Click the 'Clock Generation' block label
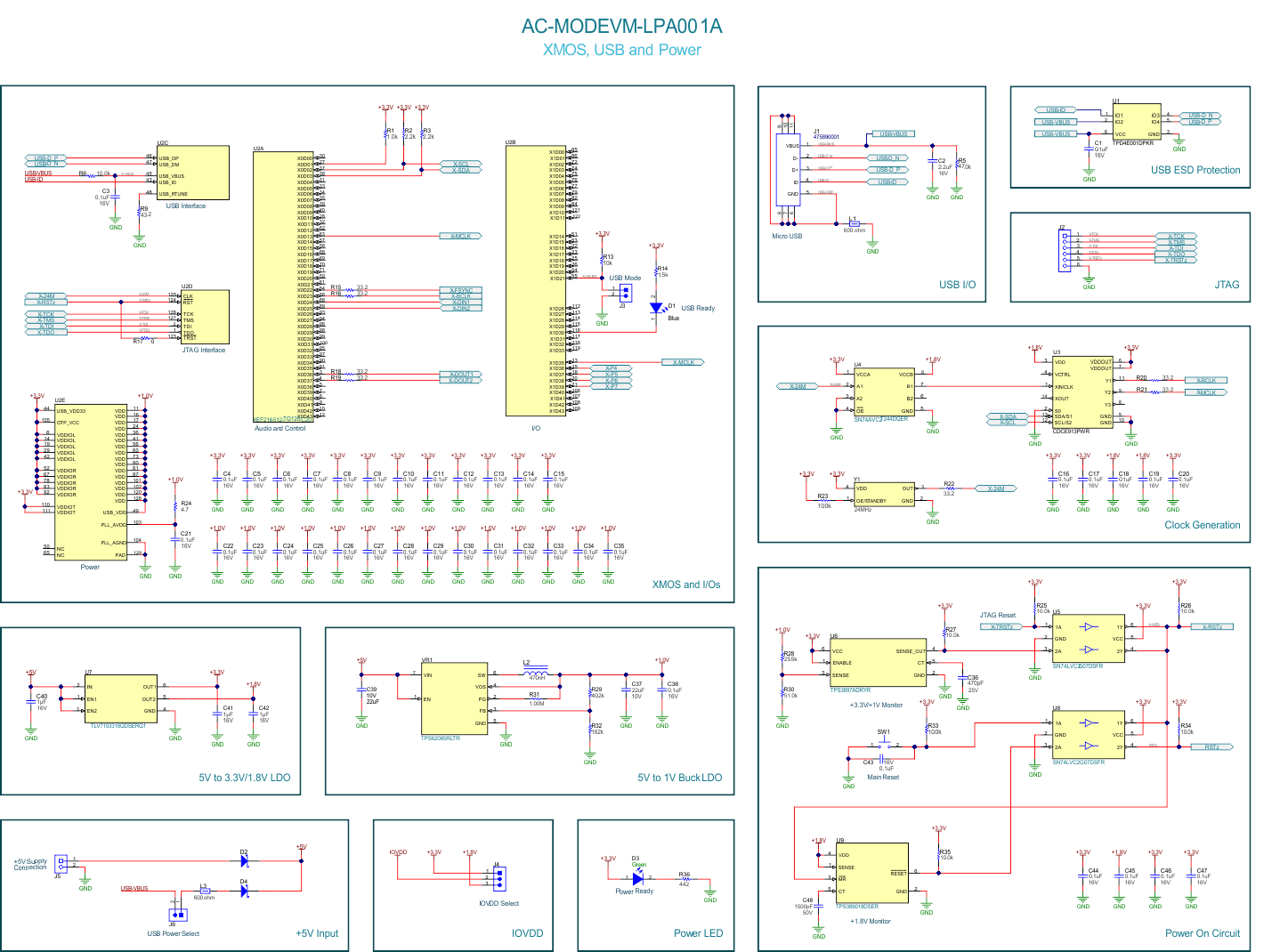This screenshot has width=1272, height=952. 1202,525
